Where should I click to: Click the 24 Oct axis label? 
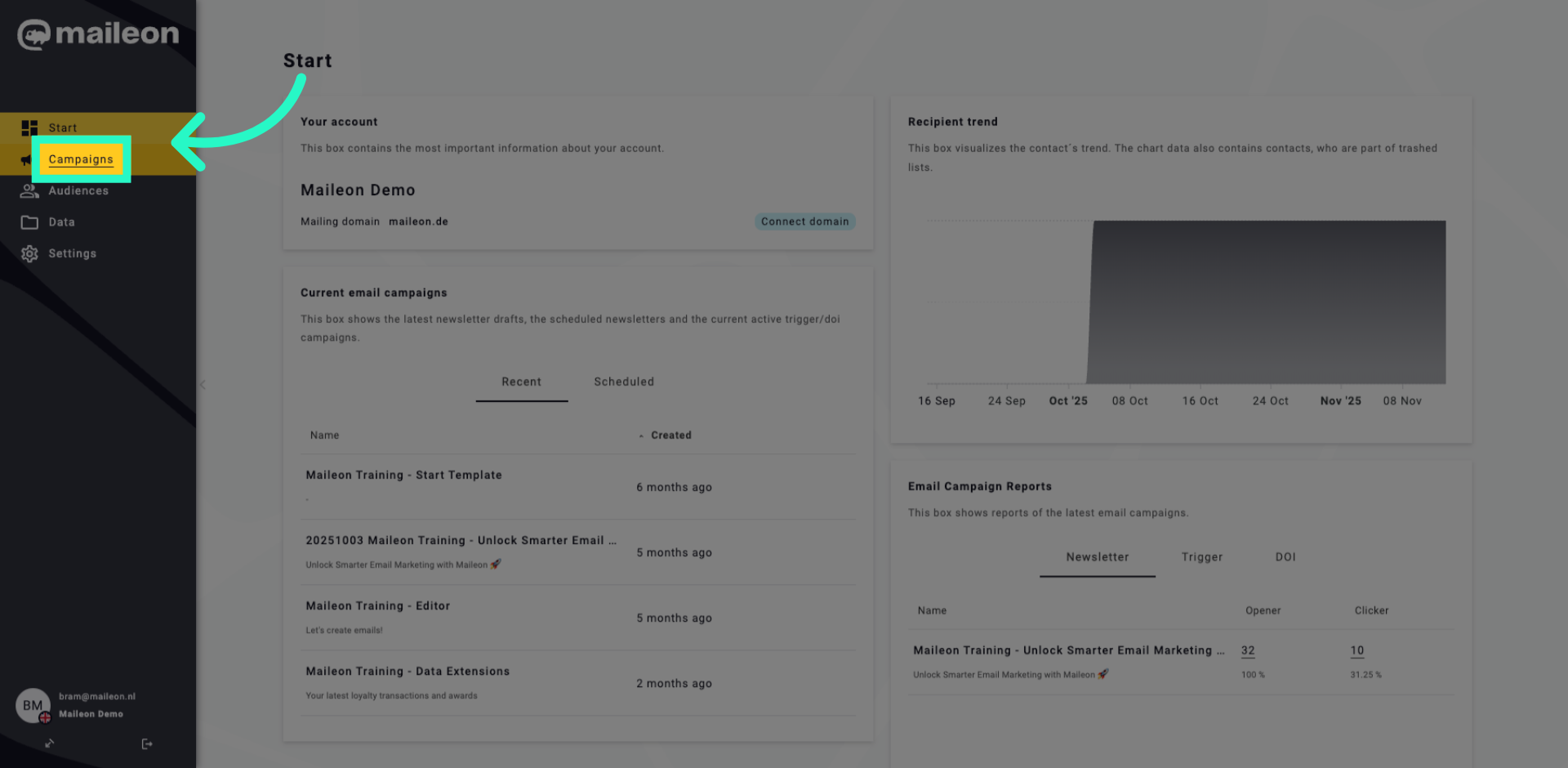click(x=1271, y=401)
